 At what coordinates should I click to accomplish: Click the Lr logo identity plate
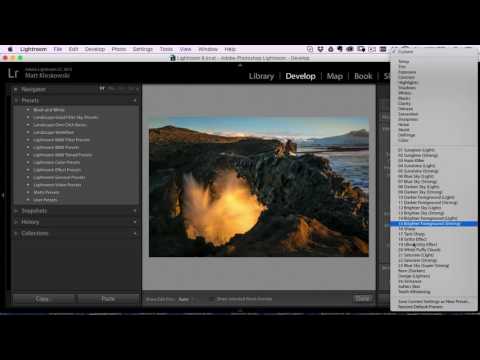pos(13,73)
